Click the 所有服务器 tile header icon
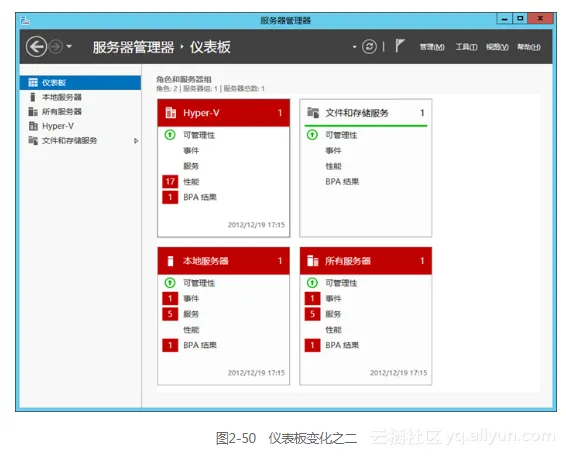Viewport: 566px width, 456px height. coord(313,261)
